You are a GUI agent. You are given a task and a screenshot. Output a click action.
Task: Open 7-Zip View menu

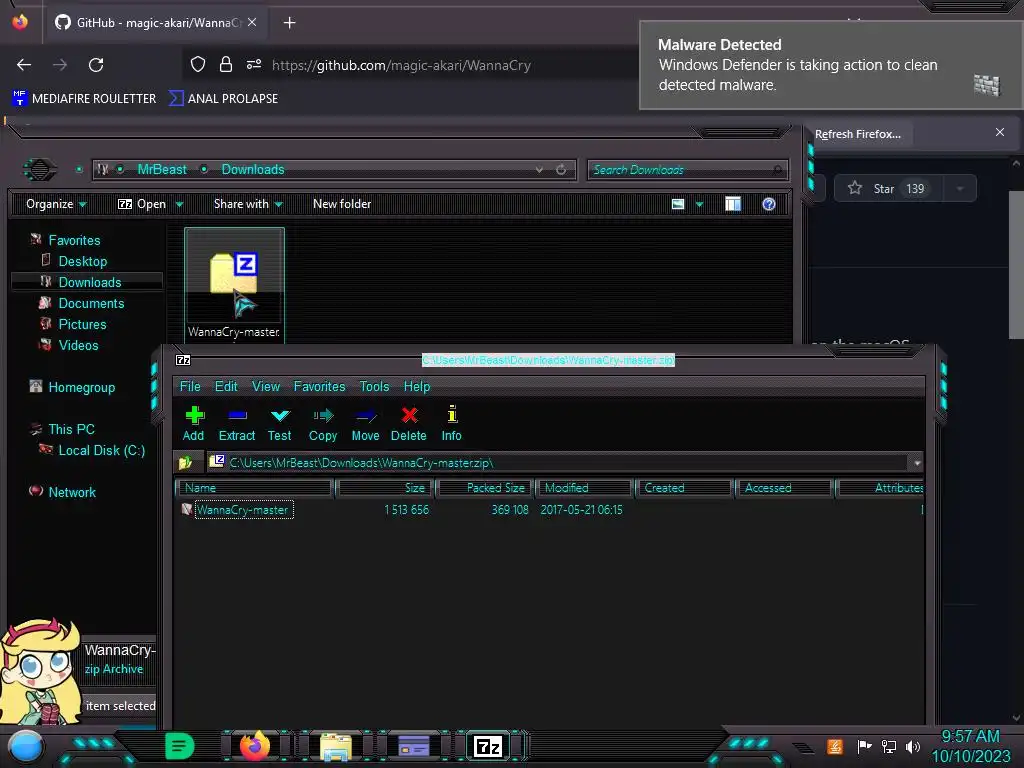pos(266,387)
